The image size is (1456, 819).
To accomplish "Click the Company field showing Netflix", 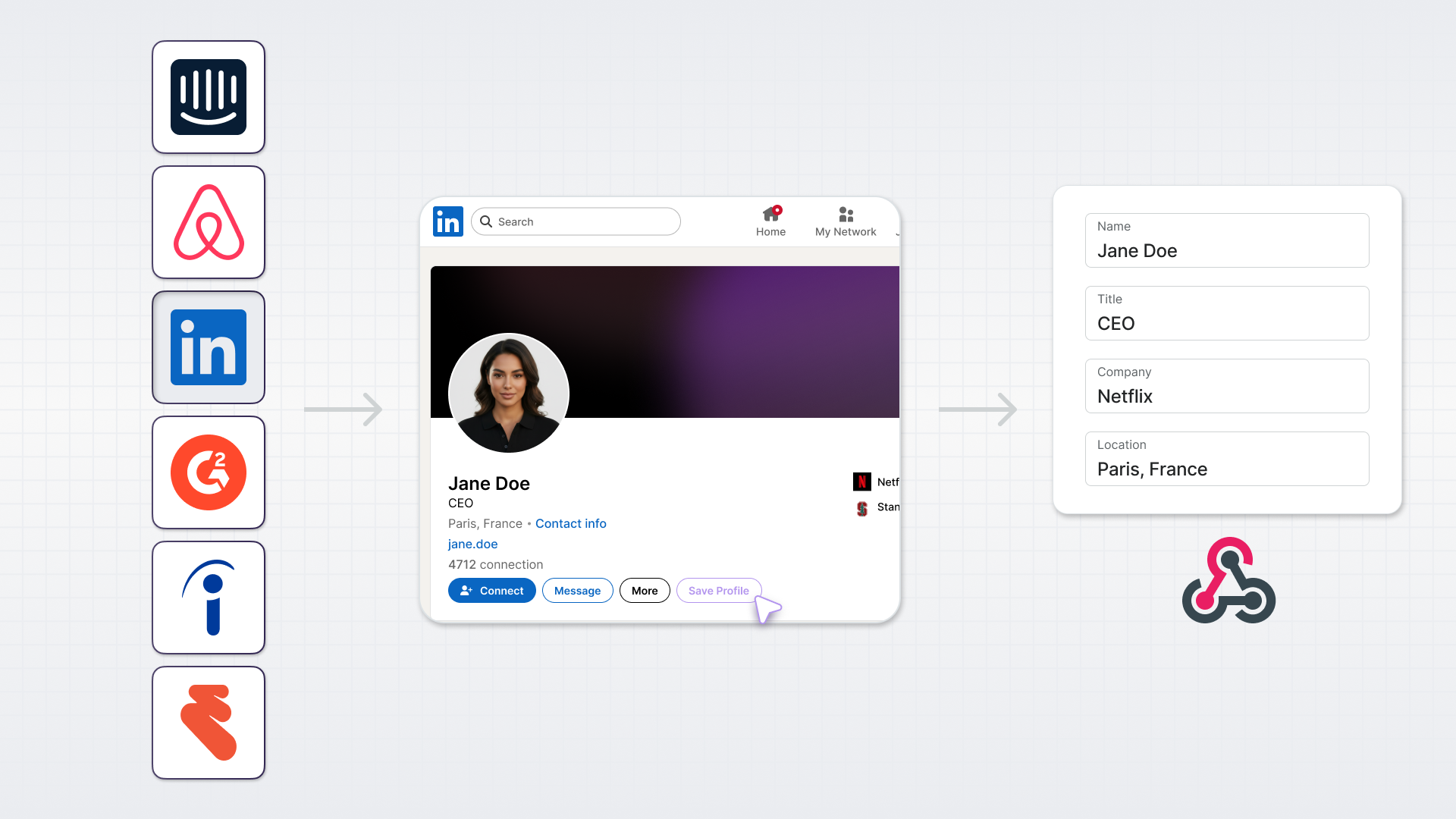I will [1227, 387].
